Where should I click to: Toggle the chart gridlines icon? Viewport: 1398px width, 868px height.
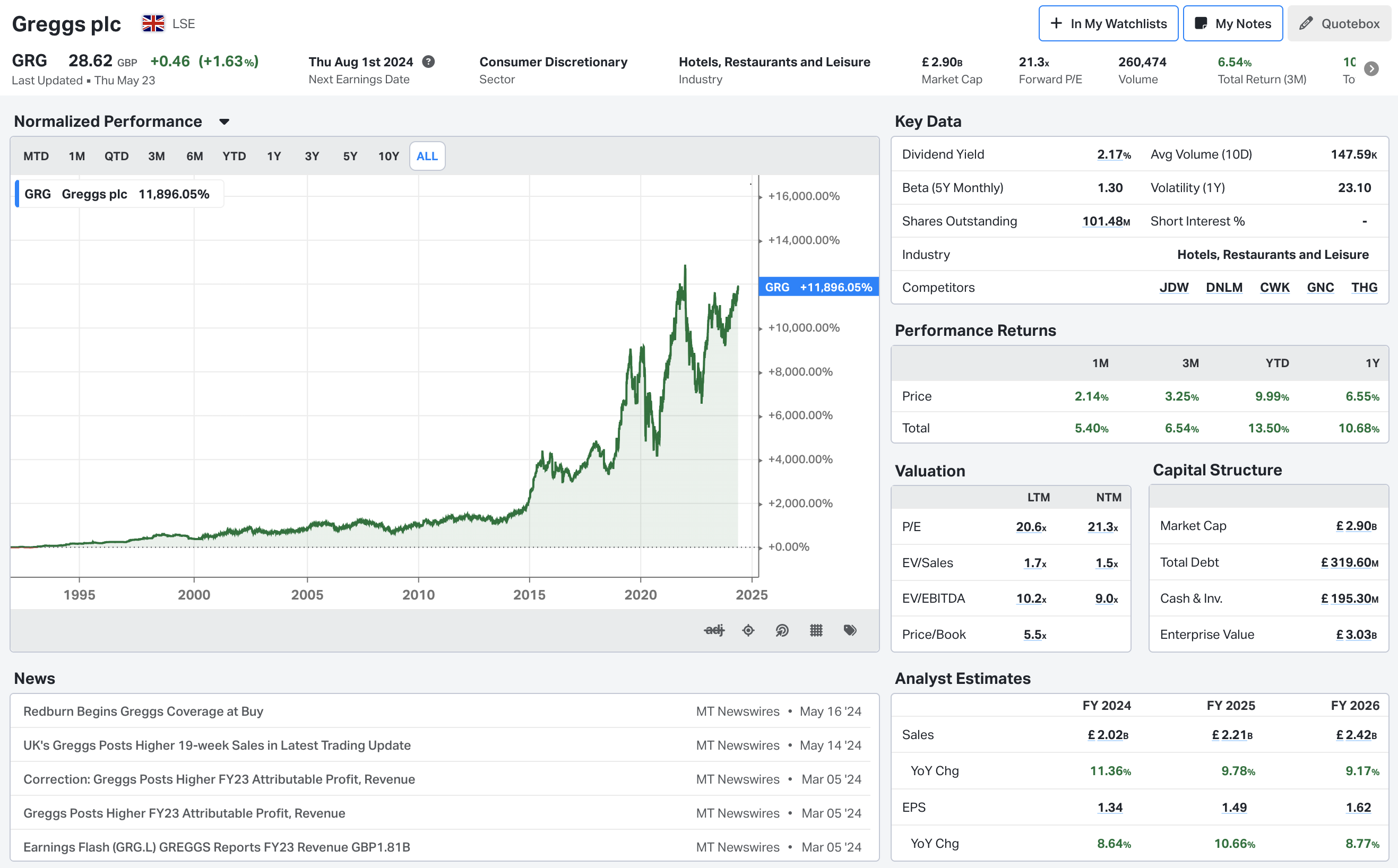point(816,630)
